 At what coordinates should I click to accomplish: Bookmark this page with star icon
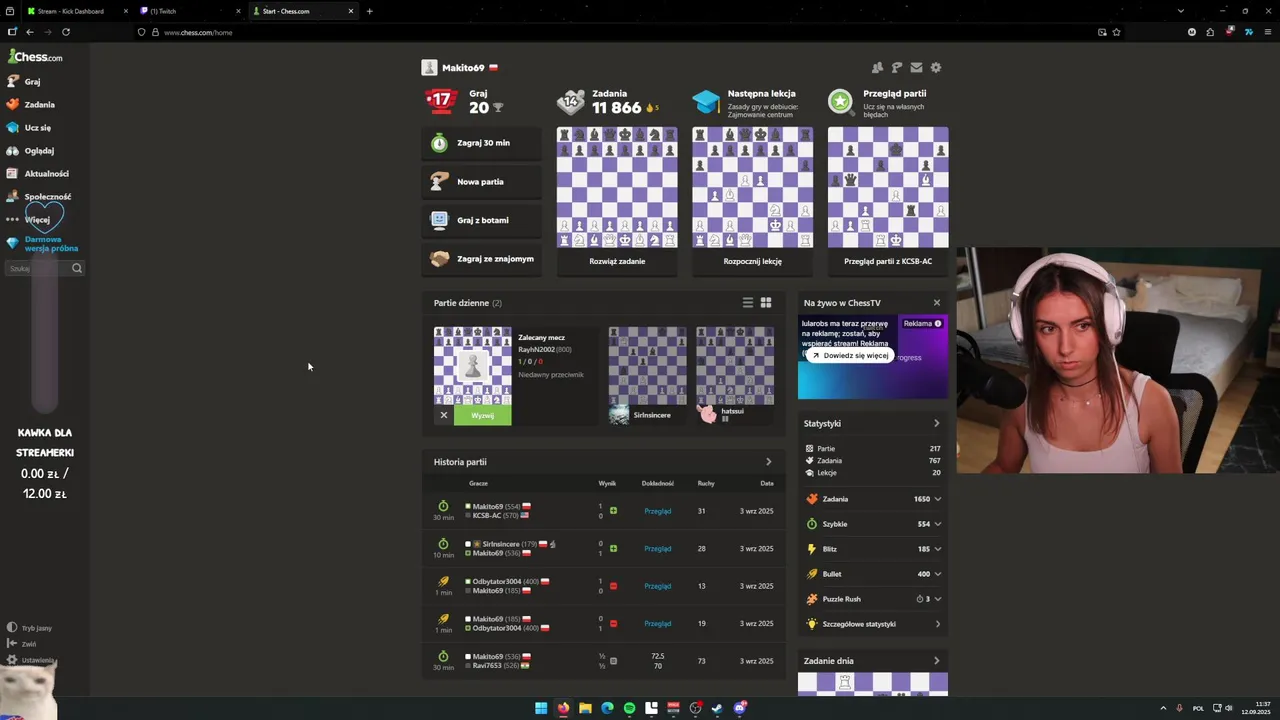[x=1116, y=32]
